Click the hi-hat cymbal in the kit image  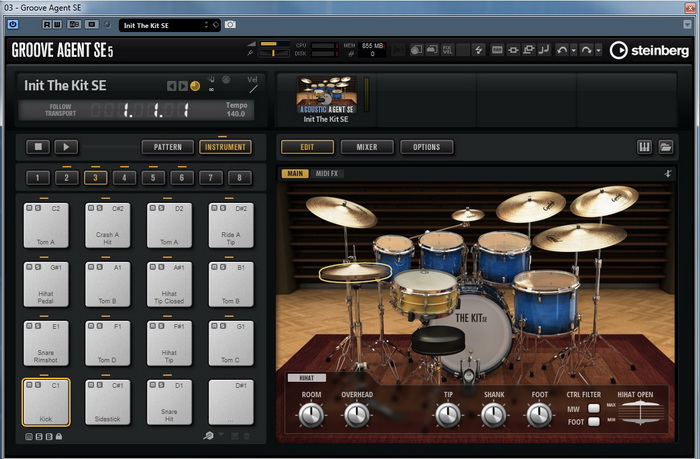tap(355, 272)
